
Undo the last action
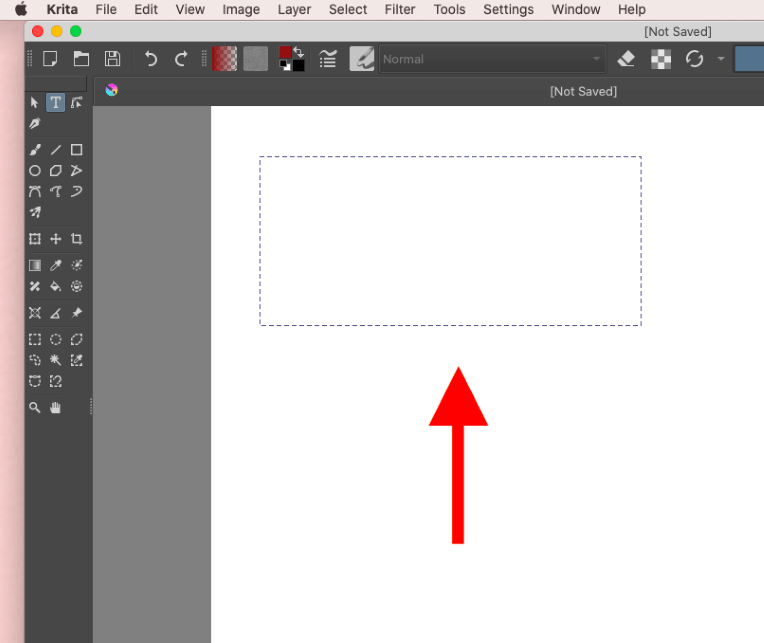coord(151,59)
